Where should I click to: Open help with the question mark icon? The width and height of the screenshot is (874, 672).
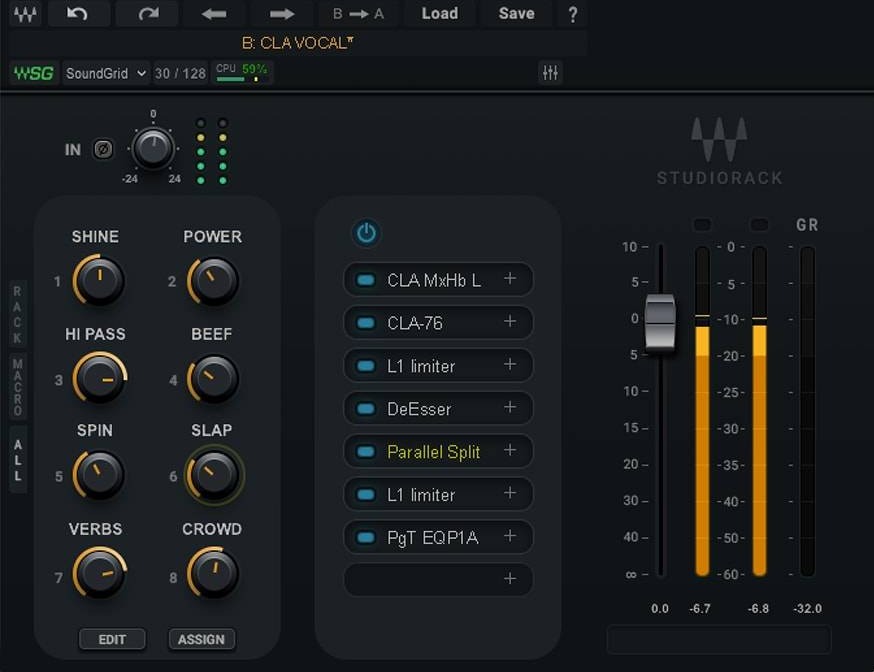click(x=572, y=13)
